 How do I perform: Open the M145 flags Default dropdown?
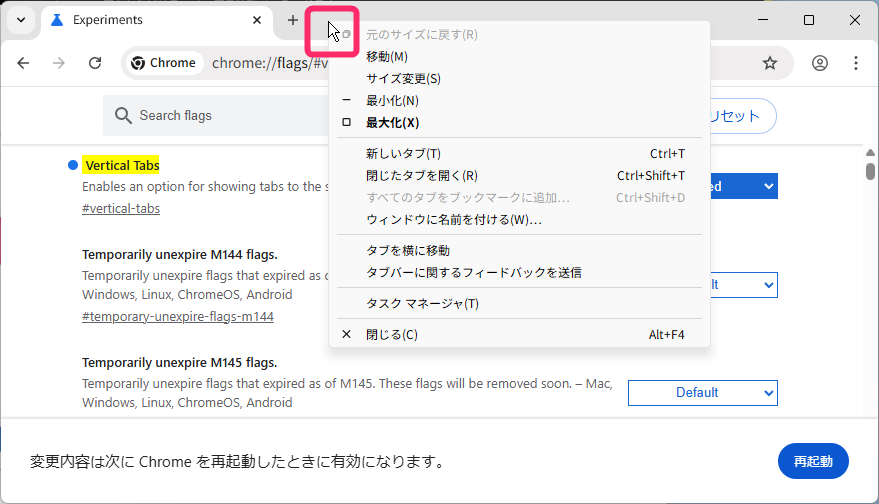[x=703, y=393]
